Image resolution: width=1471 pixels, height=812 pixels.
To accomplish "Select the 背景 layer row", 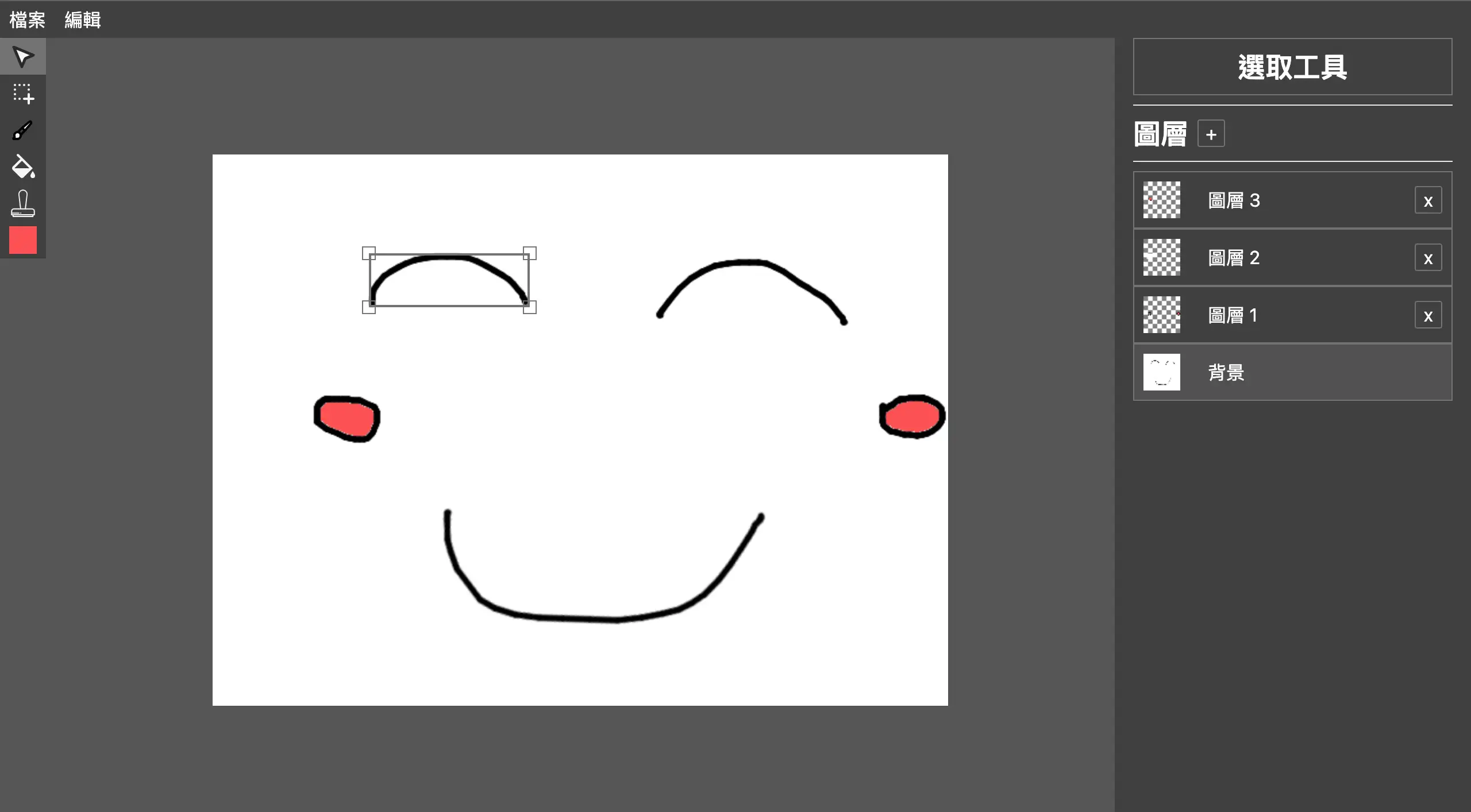I will coord(1292,373).
